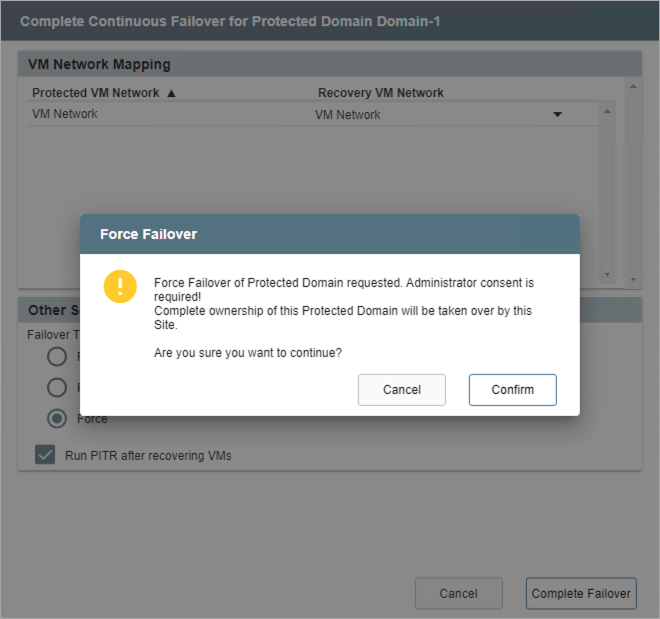Viewport: 660px width, 619px height.
Task: Click the network table's inner scroll-up arrow
Action: (607, 111)
